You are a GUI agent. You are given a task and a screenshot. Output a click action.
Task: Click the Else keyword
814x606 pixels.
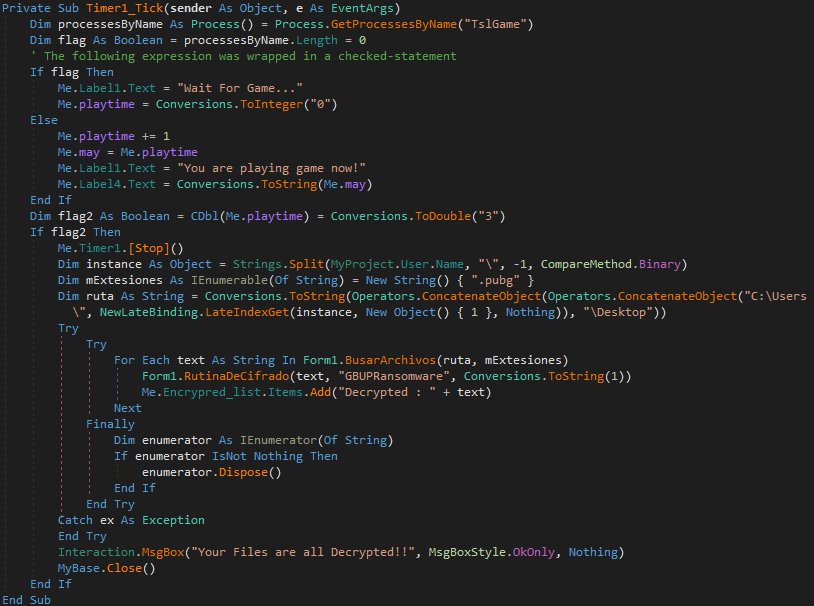44,120
